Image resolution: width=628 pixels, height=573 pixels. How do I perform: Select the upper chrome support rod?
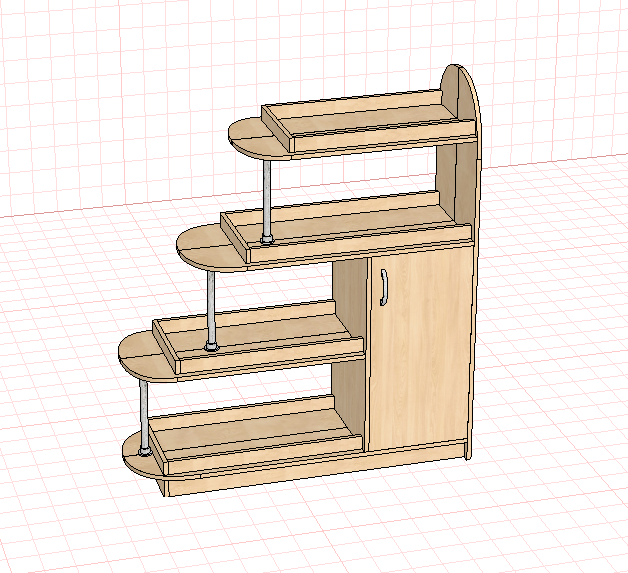pos(267,201)
